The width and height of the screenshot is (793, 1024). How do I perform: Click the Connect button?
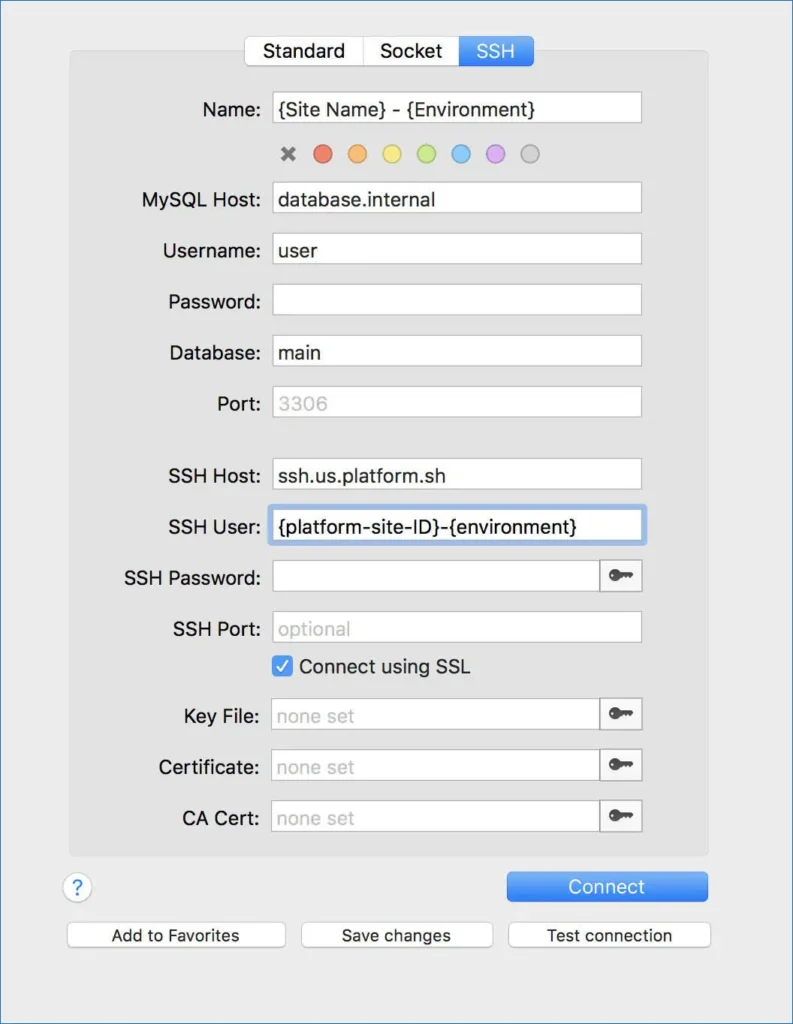coord(607,887)
